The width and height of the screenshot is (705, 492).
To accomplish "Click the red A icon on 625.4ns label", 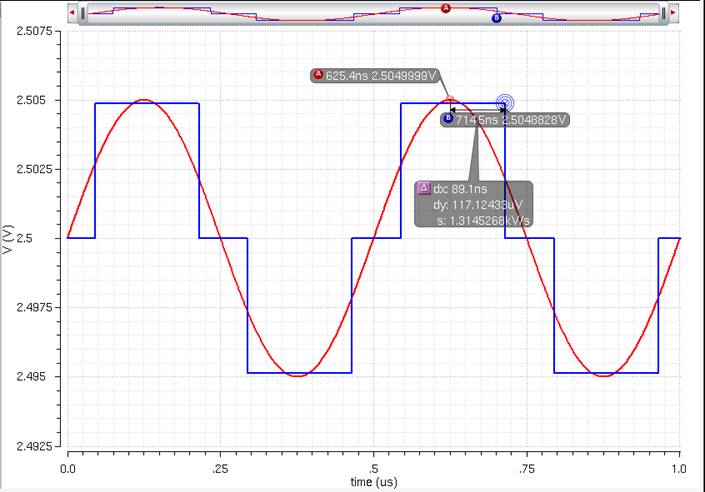I will click(319, 75).
